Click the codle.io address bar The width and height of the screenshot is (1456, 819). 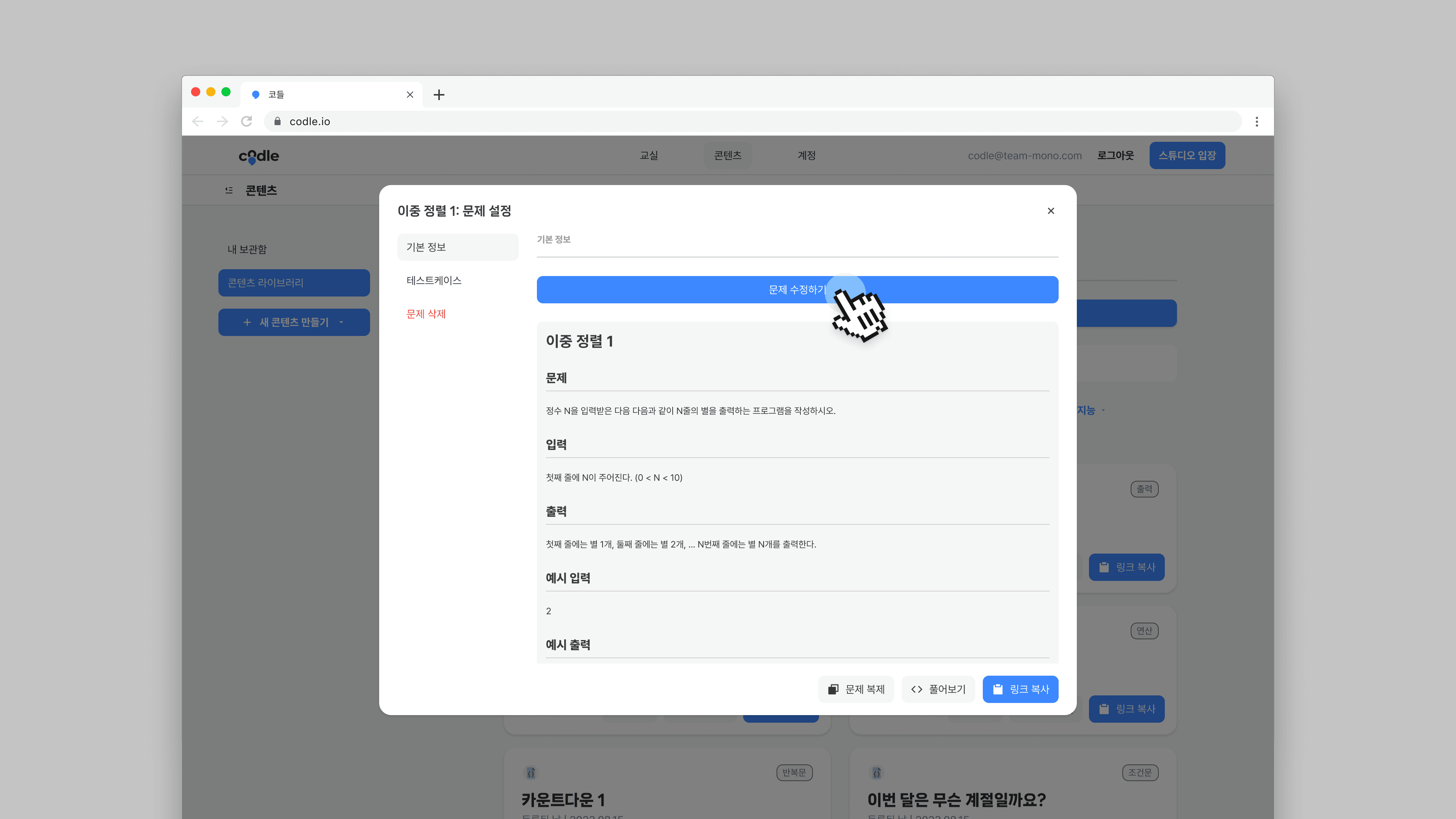(x=752, y=121)
